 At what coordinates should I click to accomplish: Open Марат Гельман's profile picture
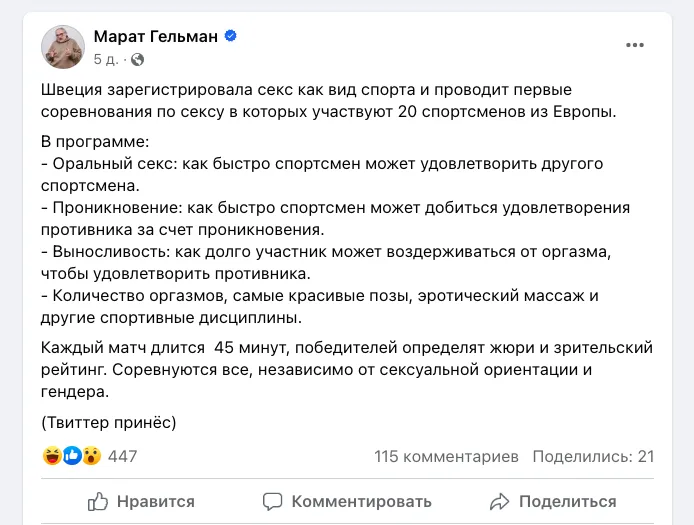coord(62,46)
